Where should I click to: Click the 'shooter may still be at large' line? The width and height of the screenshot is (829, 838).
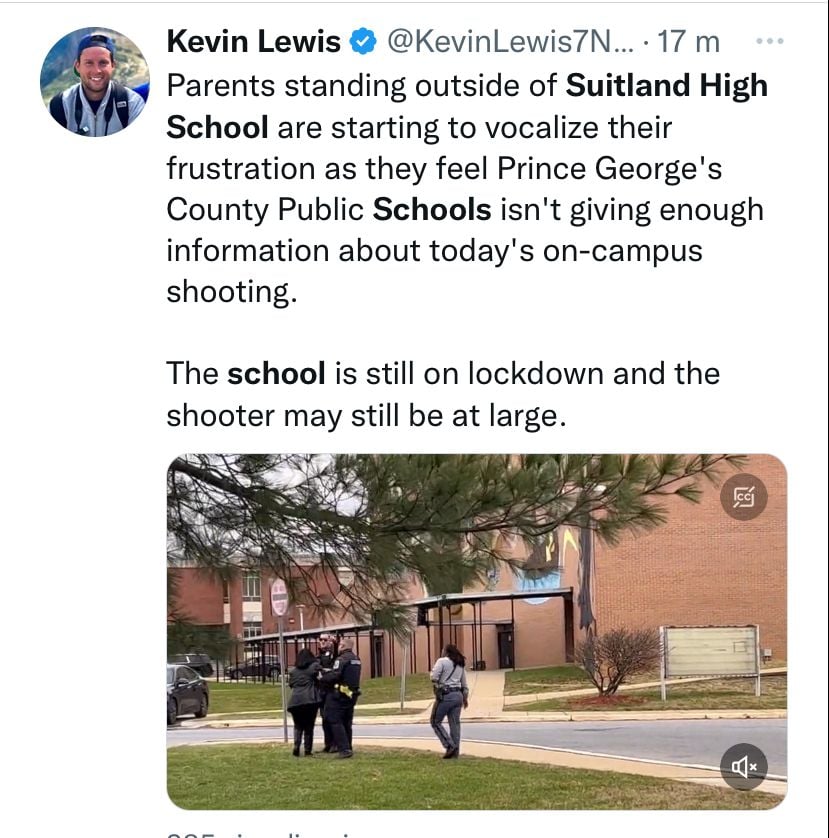pyautogui.click(x=366, y=416)
